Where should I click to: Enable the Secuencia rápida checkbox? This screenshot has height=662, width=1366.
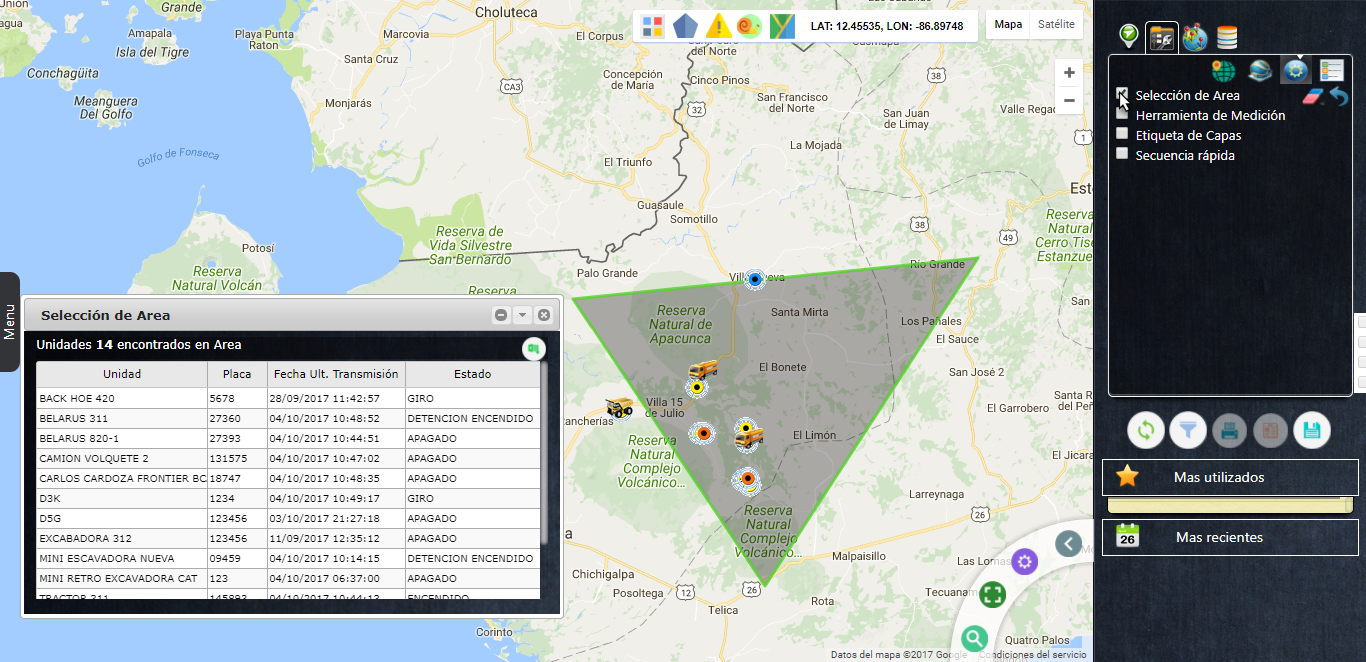[1122, 154]
